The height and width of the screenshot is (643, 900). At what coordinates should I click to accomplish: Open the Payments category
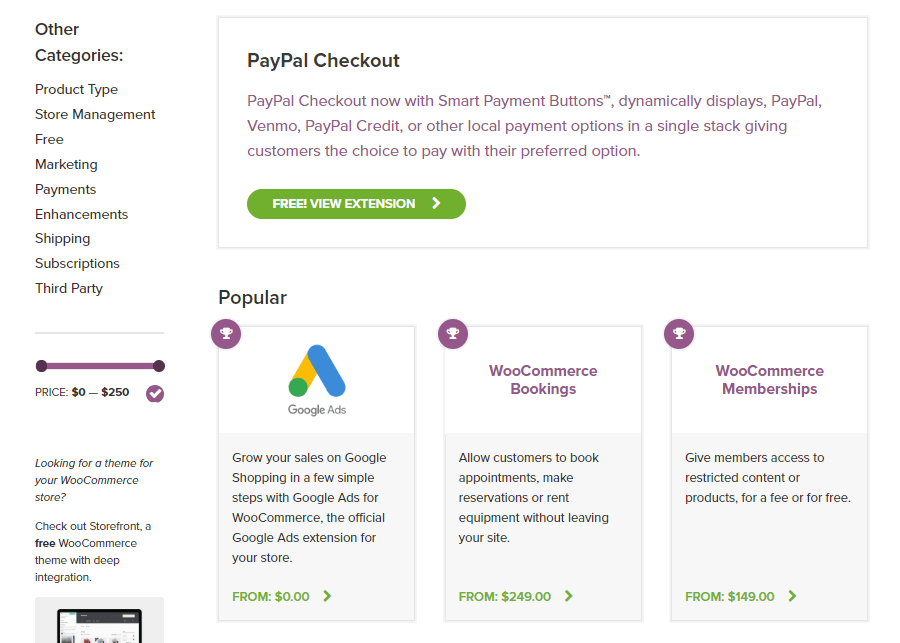click(x=65, y=189)
